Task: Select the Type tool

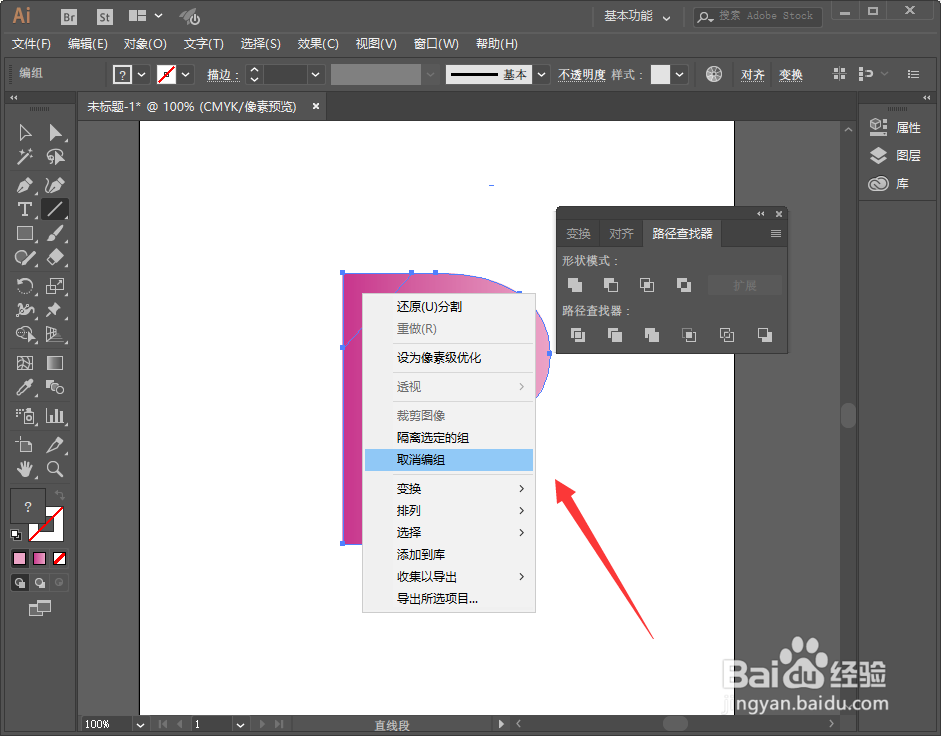Action: pos(25,210)
